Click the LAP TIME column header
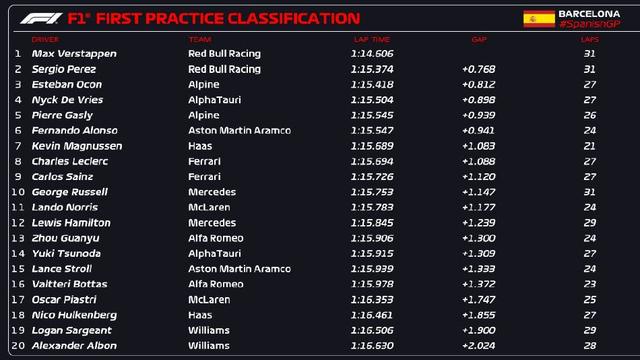 [372, 40]
